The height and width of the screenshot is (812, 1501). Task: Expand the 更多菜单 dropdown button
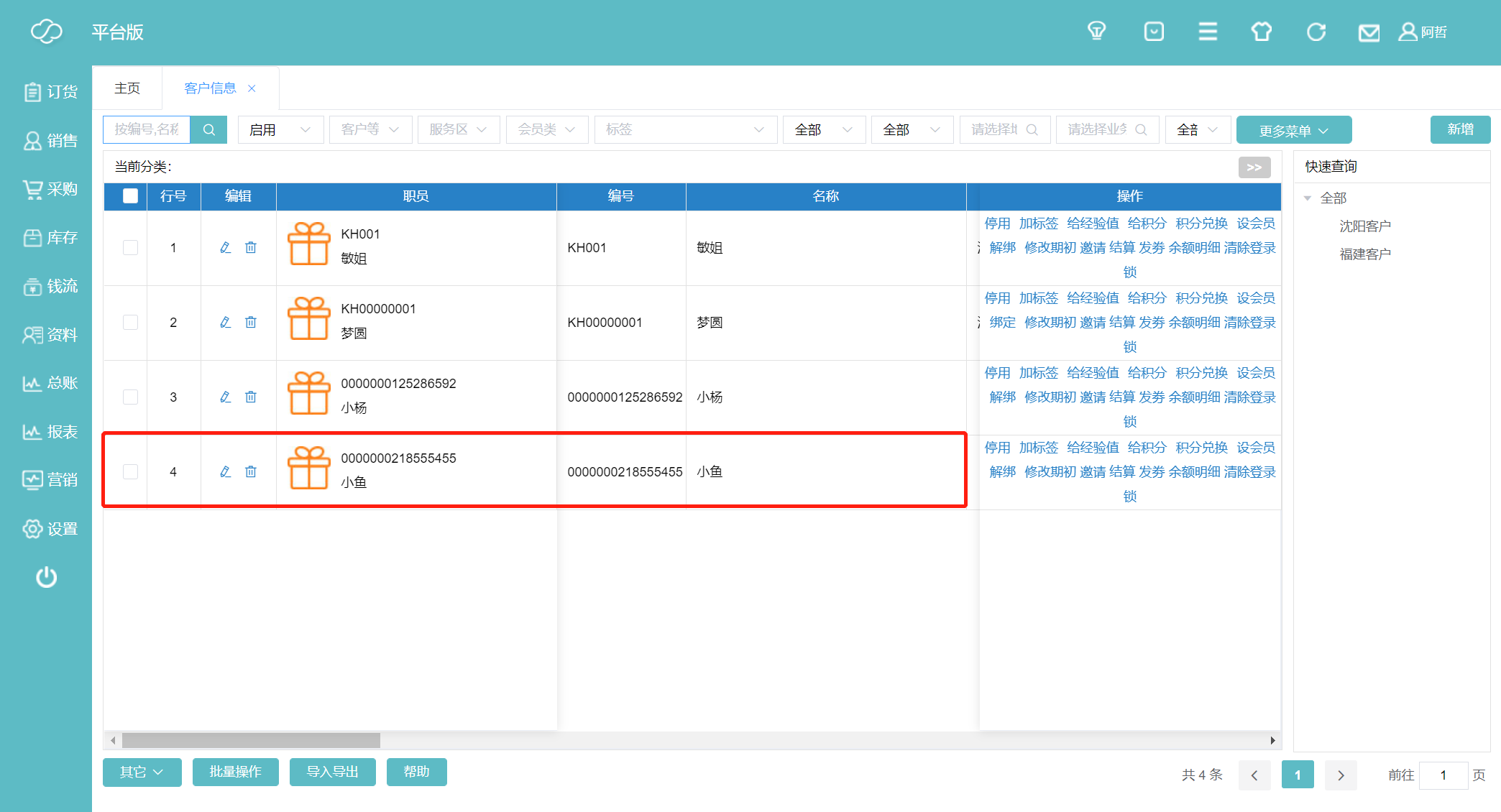pyautogui.click(x=1293, y=130)
